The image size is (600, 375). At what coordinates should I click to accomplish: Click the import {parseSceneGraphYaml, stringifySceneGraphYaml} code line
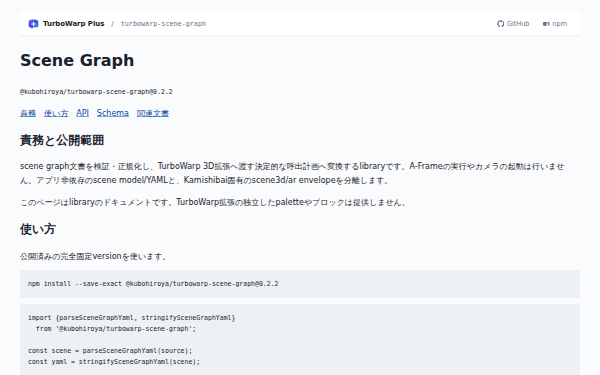coord(132,318)
